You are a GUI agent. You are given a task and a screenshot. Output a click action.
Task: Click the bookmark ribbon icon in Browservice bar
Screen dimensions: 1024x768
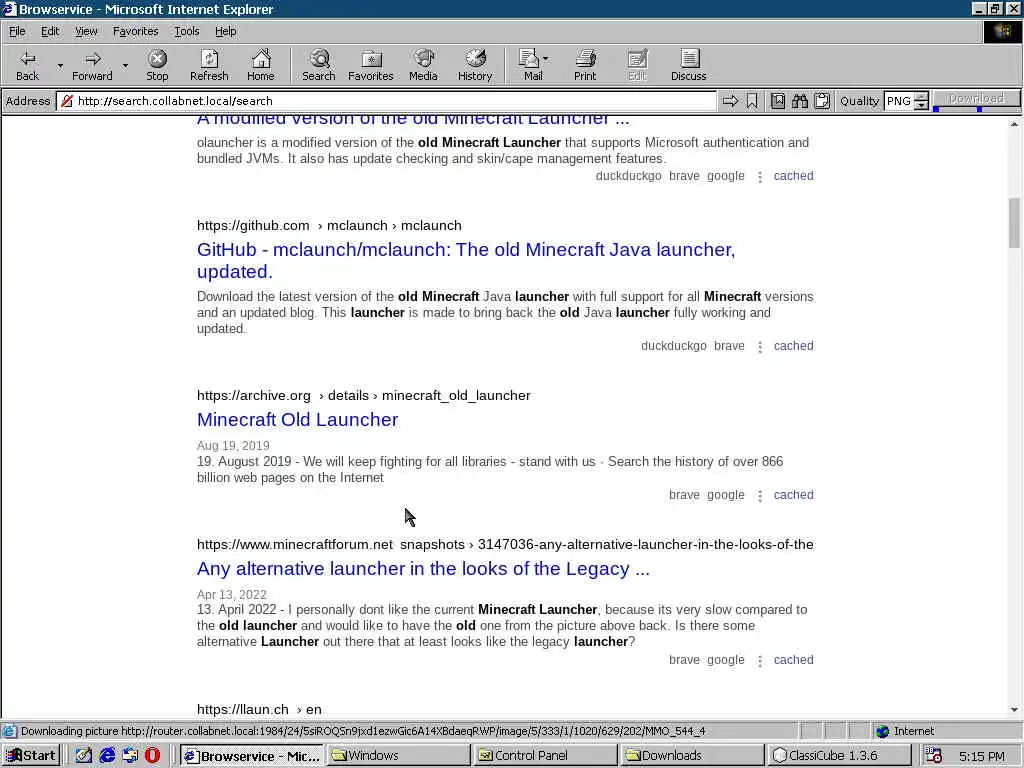click(x=752, y=101)
